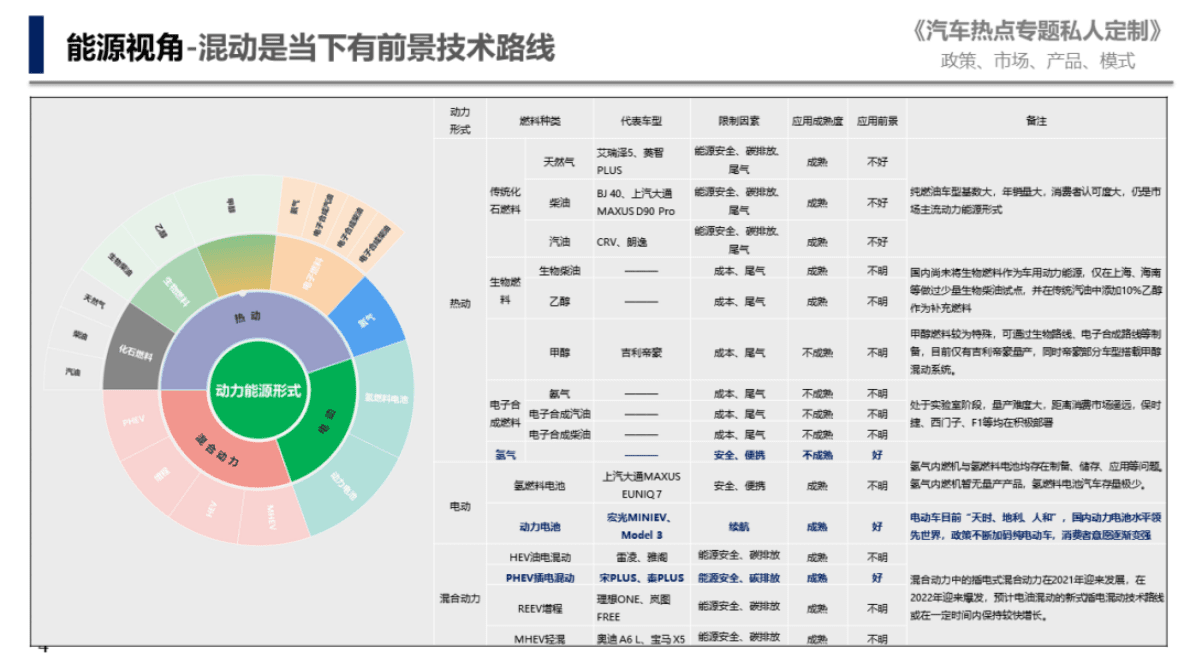Select the 动力形式 header cell
1190x670 pixels.
[x=459, y=119]
